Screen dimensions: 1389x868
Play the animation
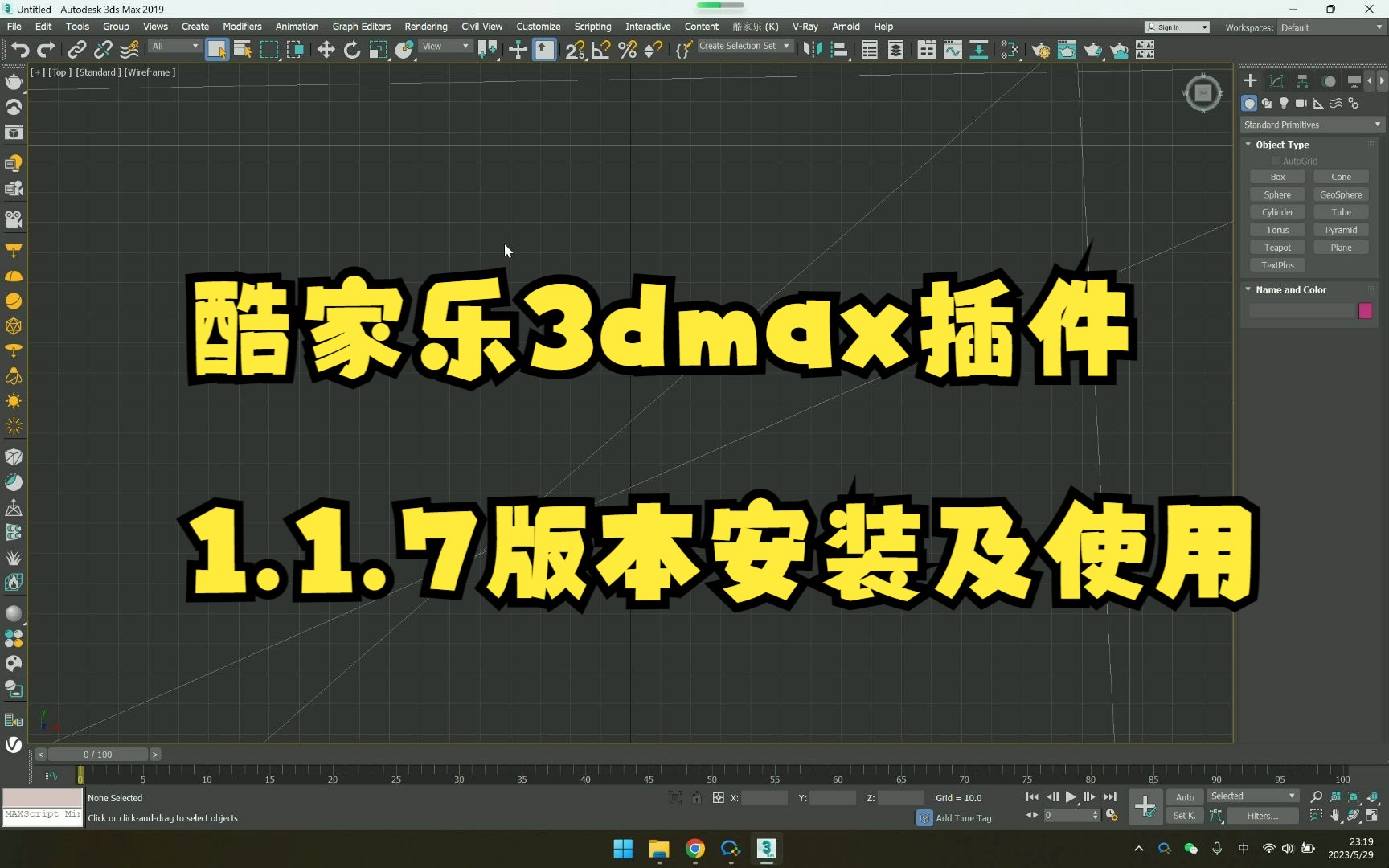tap(1071, 797)
